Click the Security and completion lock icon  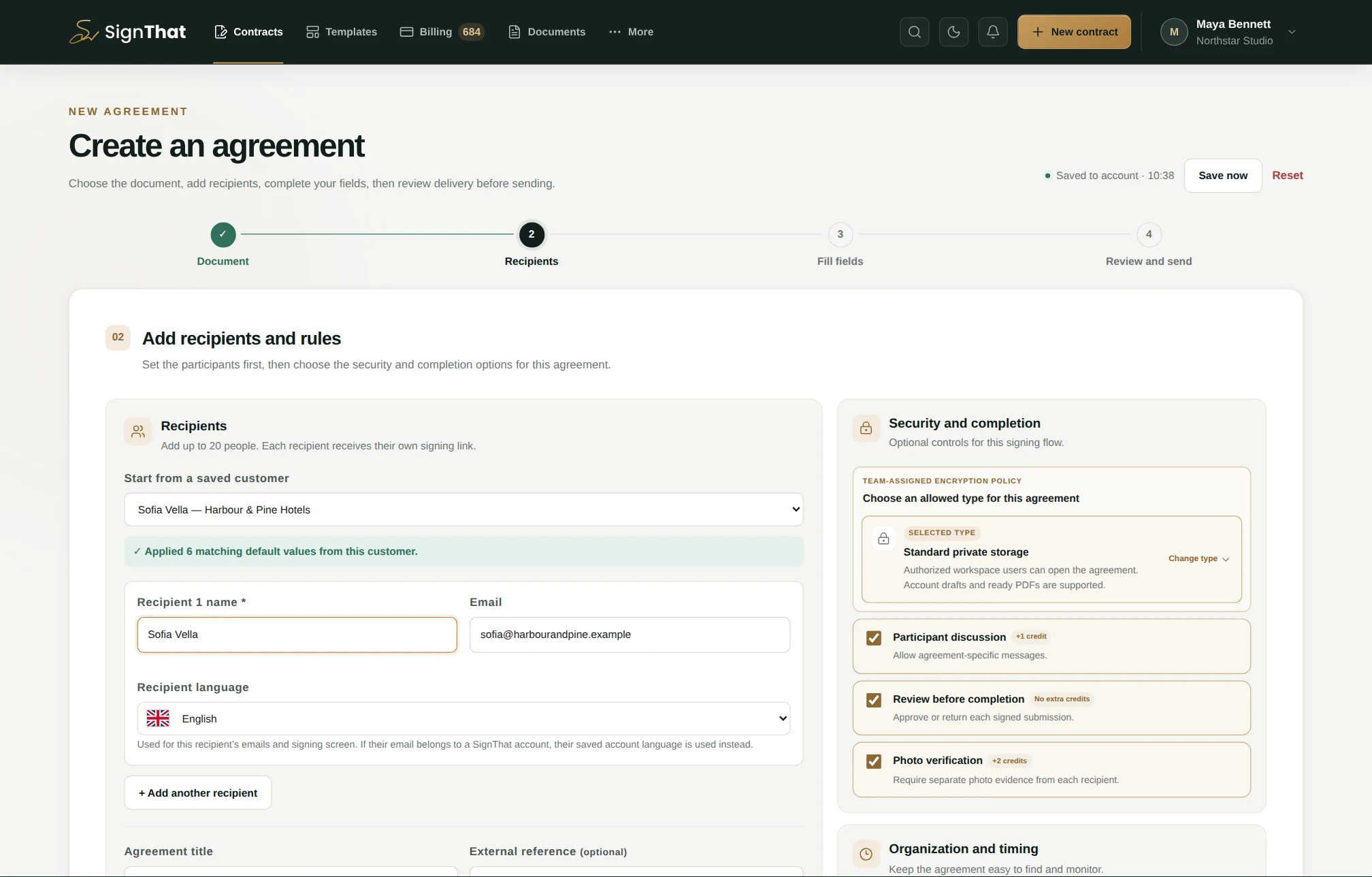866,428
